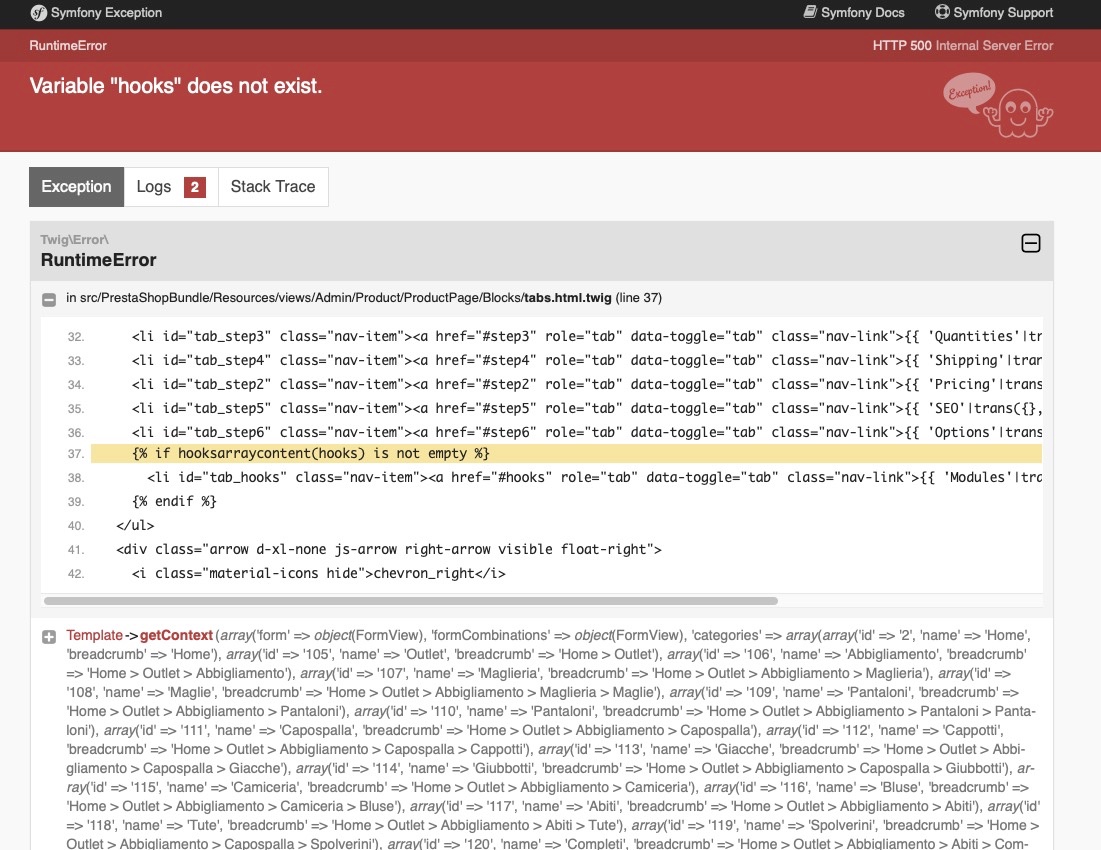1101x850 pixels.
Task: Switch to the Stack Trace tab
Action: point(273,187)
